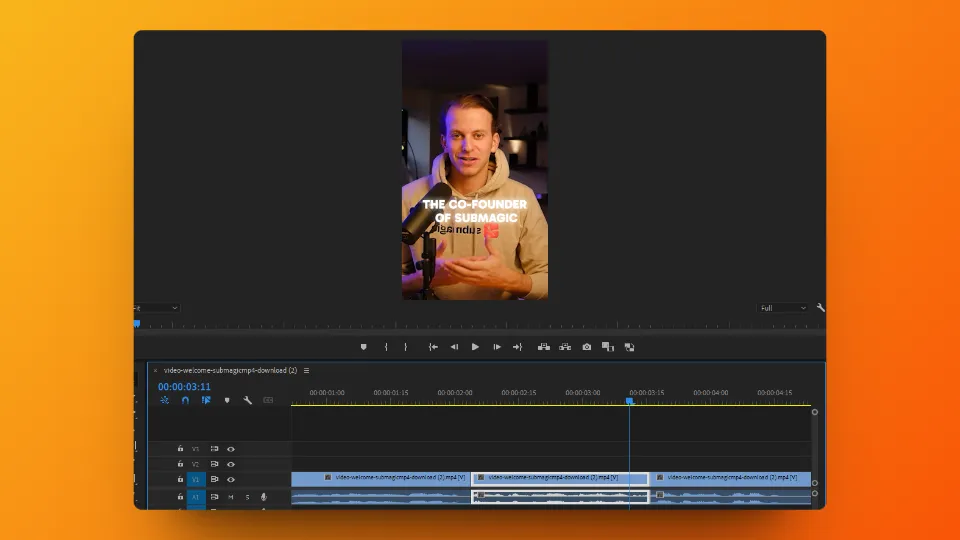The height and width of the screenshot is (540, 960).
Task: Hide track V2 output with eye icon
Action: [x=231, y=464]
